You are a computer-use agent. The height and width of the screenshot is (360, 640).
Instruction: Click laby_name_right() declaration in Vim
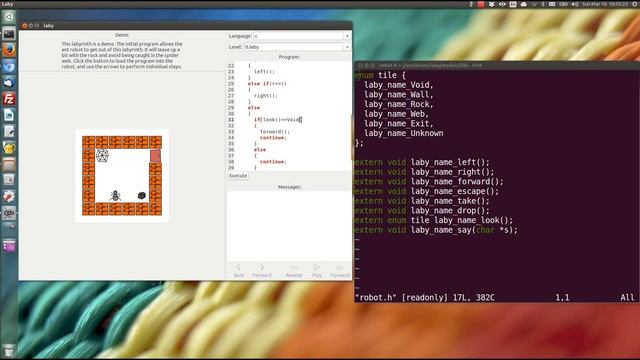coord(424,172)
